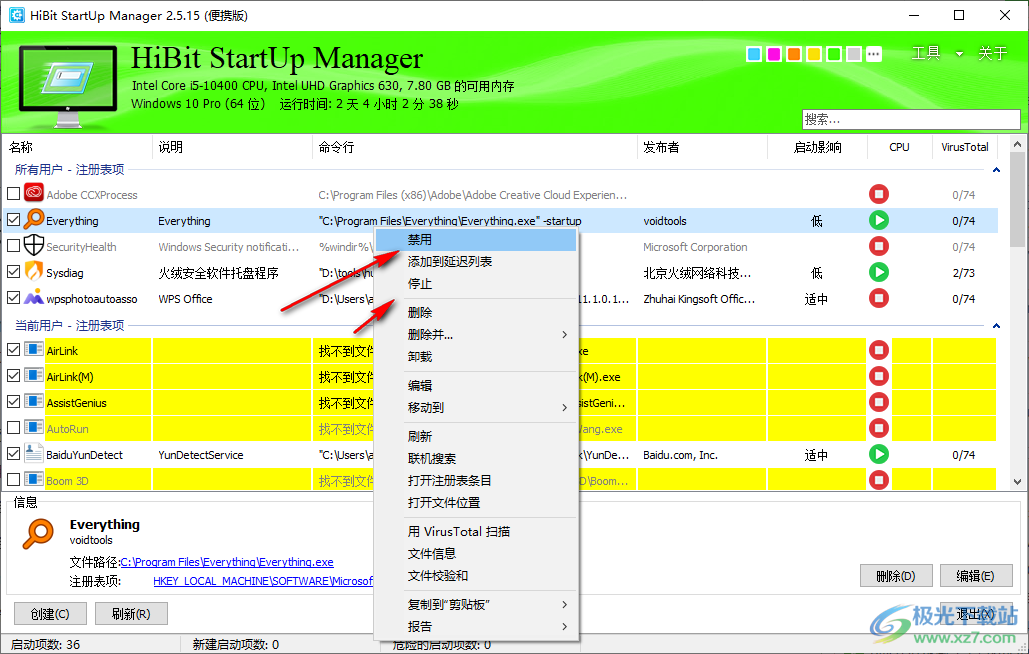Choose 禁用 from the context menu

(476, 240)
